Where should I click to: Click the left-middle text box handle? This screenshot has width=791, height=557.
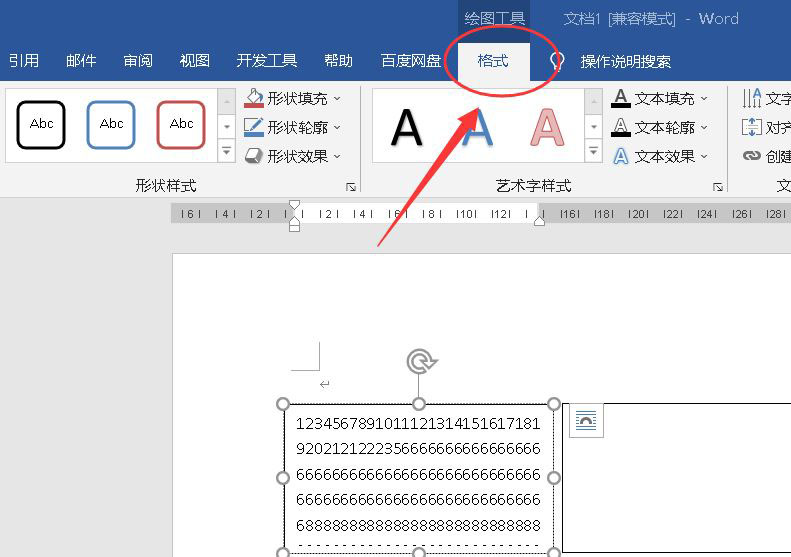283,477
